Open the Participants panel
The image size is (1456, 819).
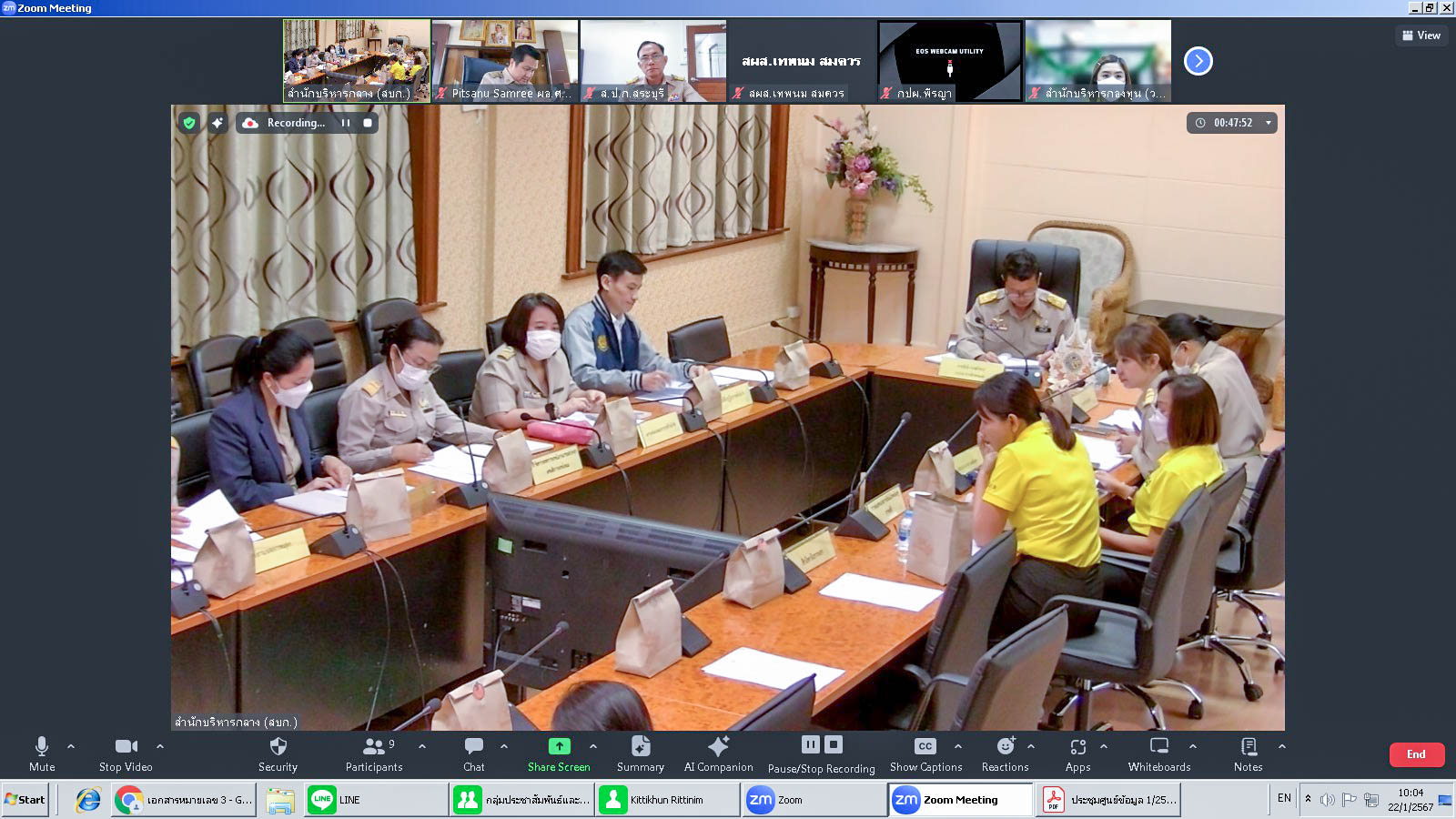point(374,754)
